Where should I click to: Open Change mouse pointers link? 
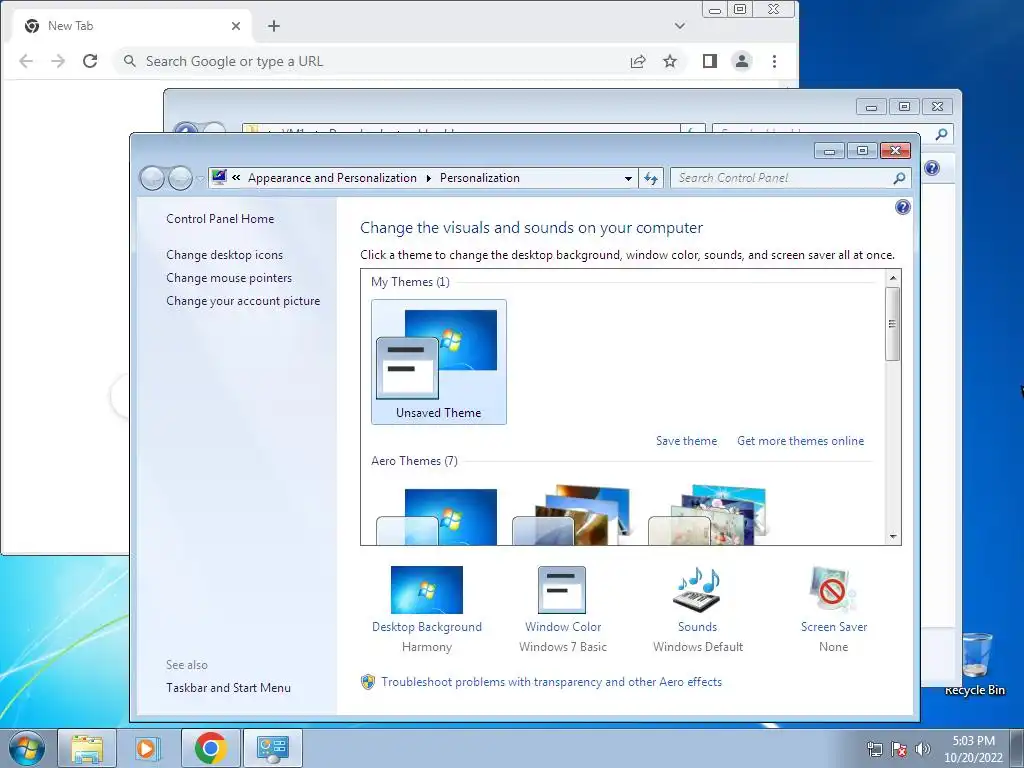tap(229, 278)
